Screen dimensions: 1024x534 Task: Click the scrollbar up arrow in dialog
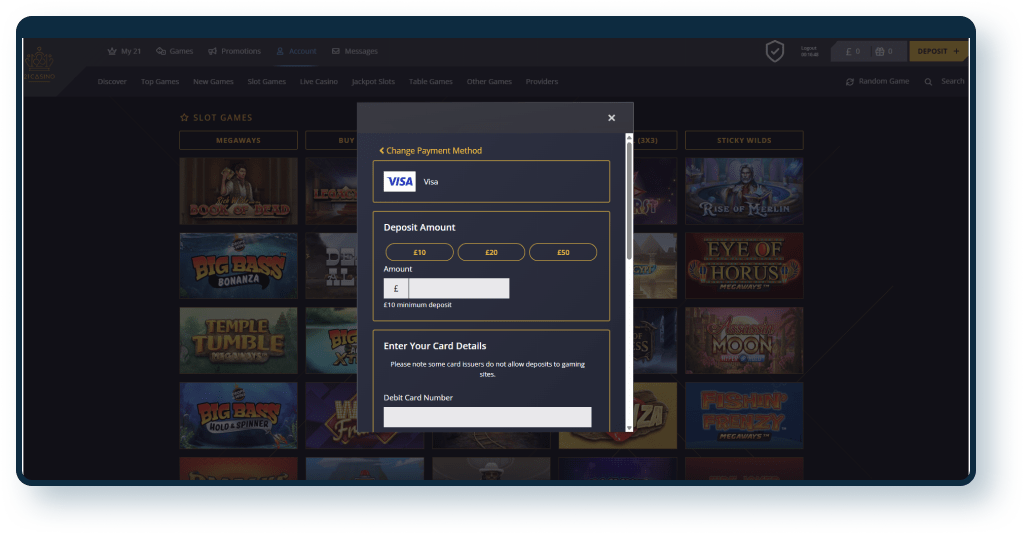(x=629, y=137)
